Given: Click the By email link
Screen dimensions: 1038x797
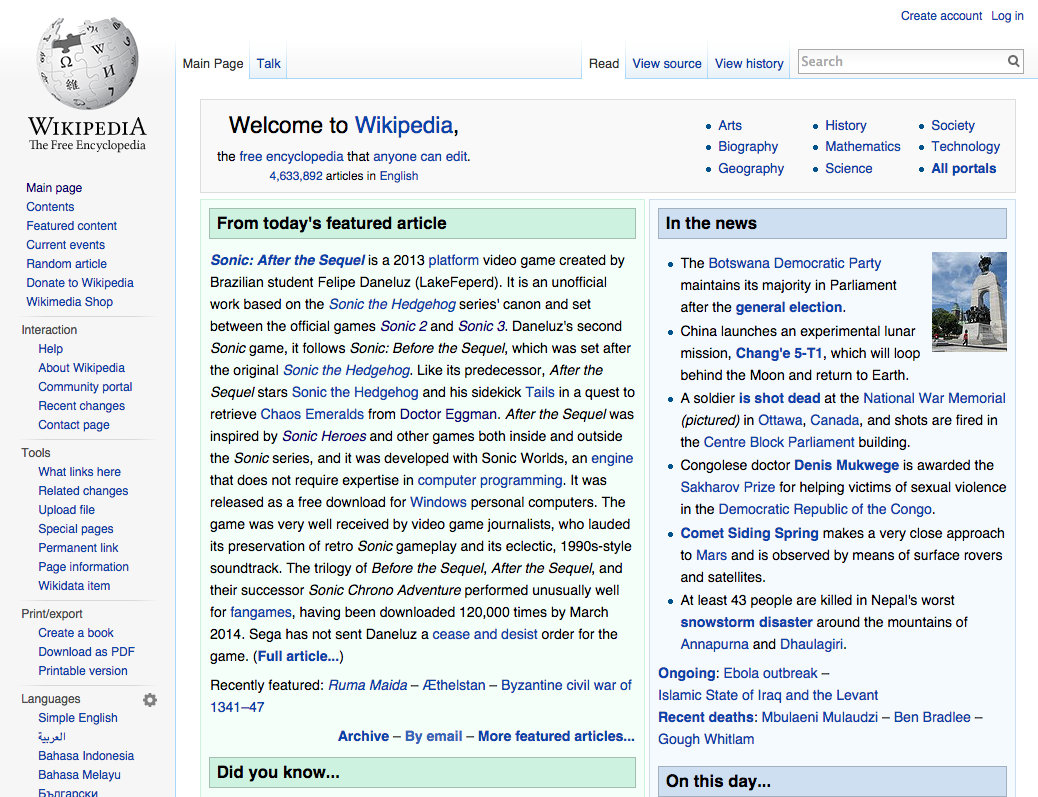Looking at the screenshot, I should click(x=434, y=736).
